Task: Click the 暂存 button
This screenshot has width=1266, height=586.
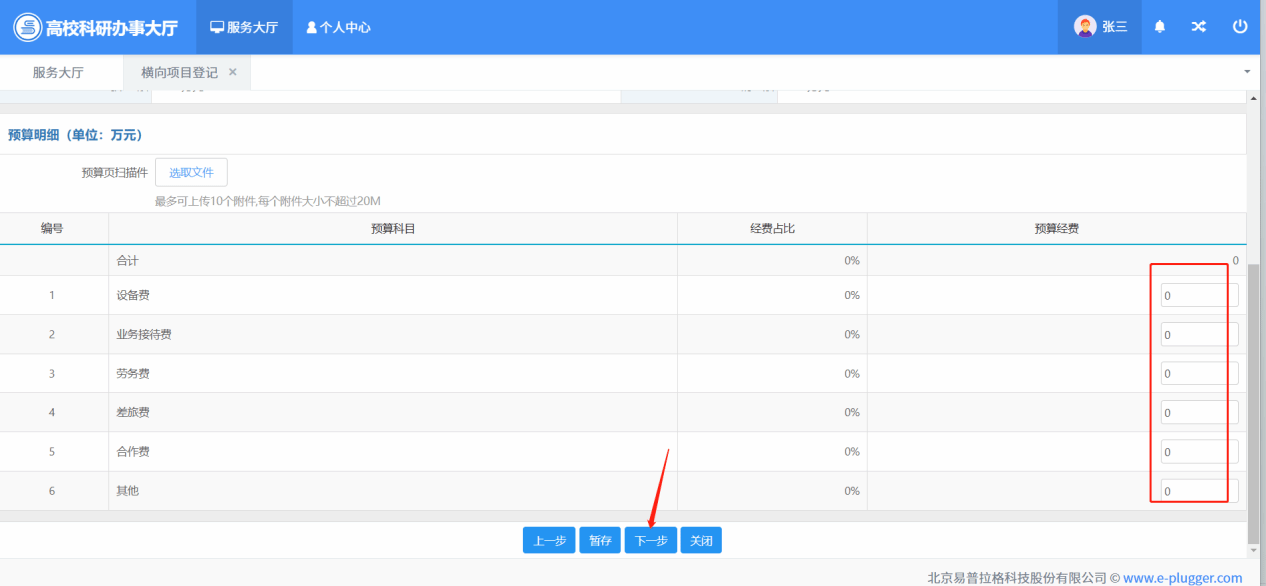Action: [x=600, y=540]
